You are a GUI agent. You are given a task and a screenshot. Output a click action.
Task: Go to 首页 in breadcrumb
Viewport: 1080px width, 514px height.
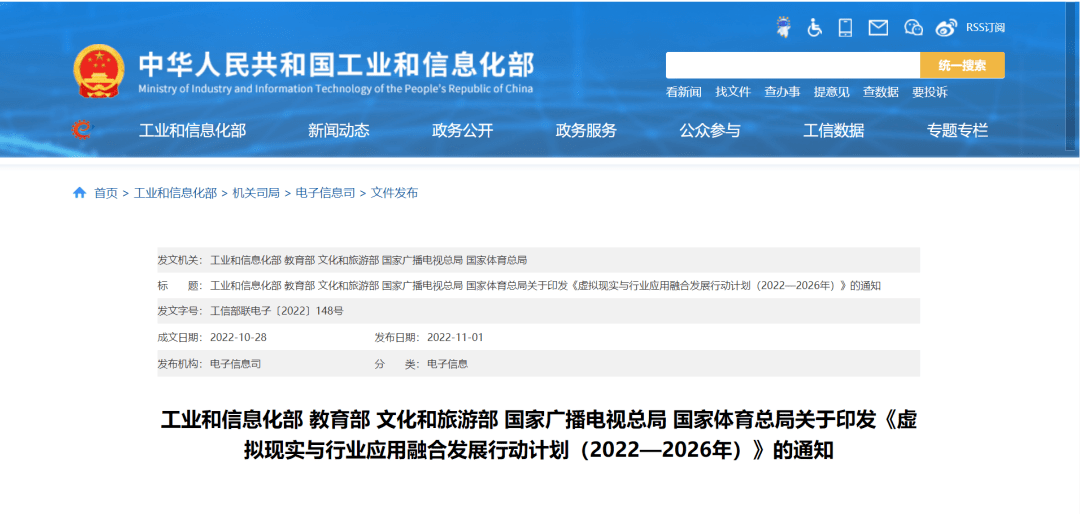pyautogui.click(x=106, y=193)
